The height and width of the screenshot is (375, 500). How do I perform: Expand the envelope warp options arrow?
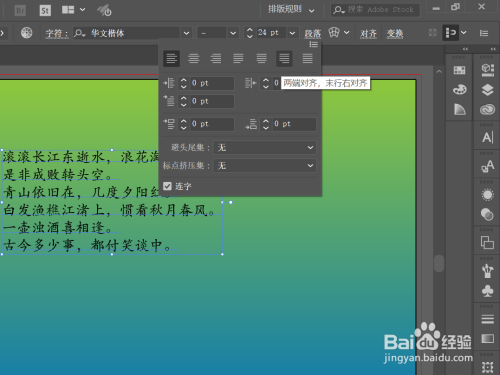click(347, 33)
